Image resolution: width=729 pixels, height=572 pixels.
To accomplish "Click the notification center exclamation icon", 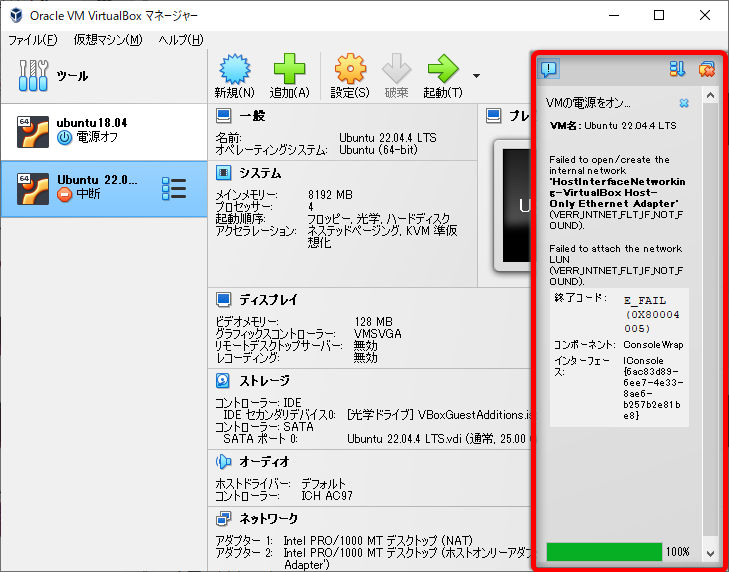I will click(549, 69).
